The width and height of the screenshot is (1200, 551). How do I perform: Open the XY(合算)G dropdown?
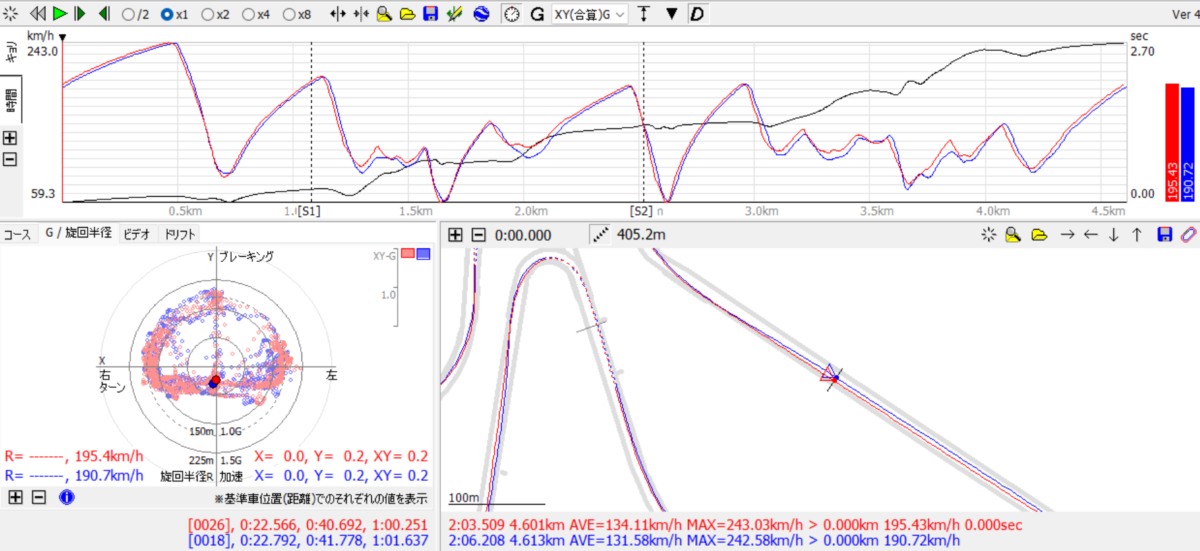pos(589,15)
